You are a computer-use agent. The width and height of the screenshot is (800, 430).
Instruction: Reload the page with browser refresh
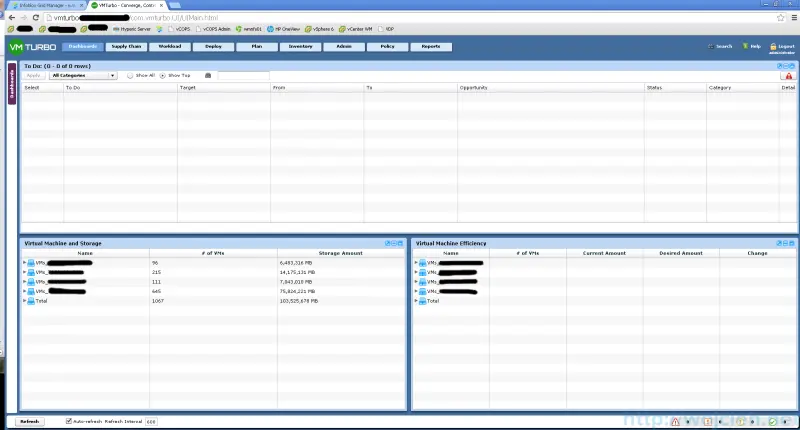click(x=36, y=17)
